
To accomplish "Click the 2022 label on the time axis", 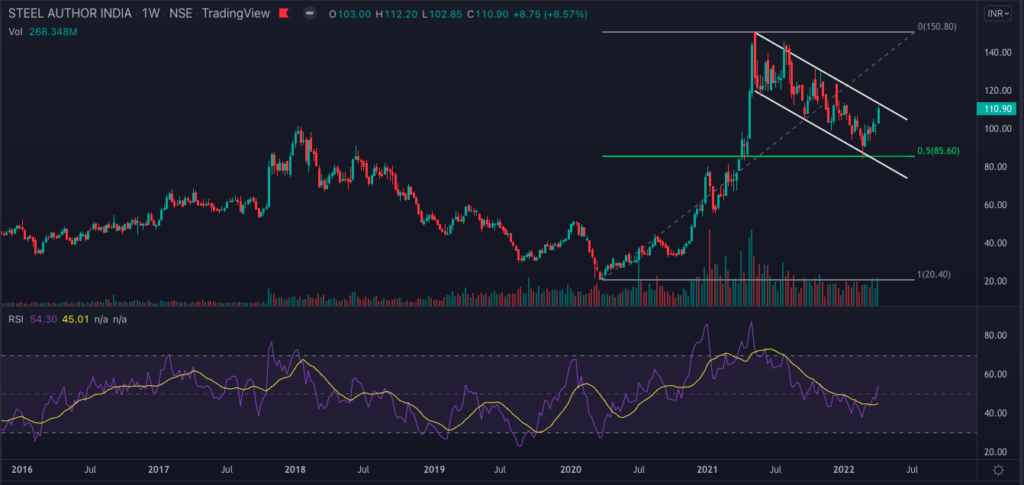I will [845, 469].
